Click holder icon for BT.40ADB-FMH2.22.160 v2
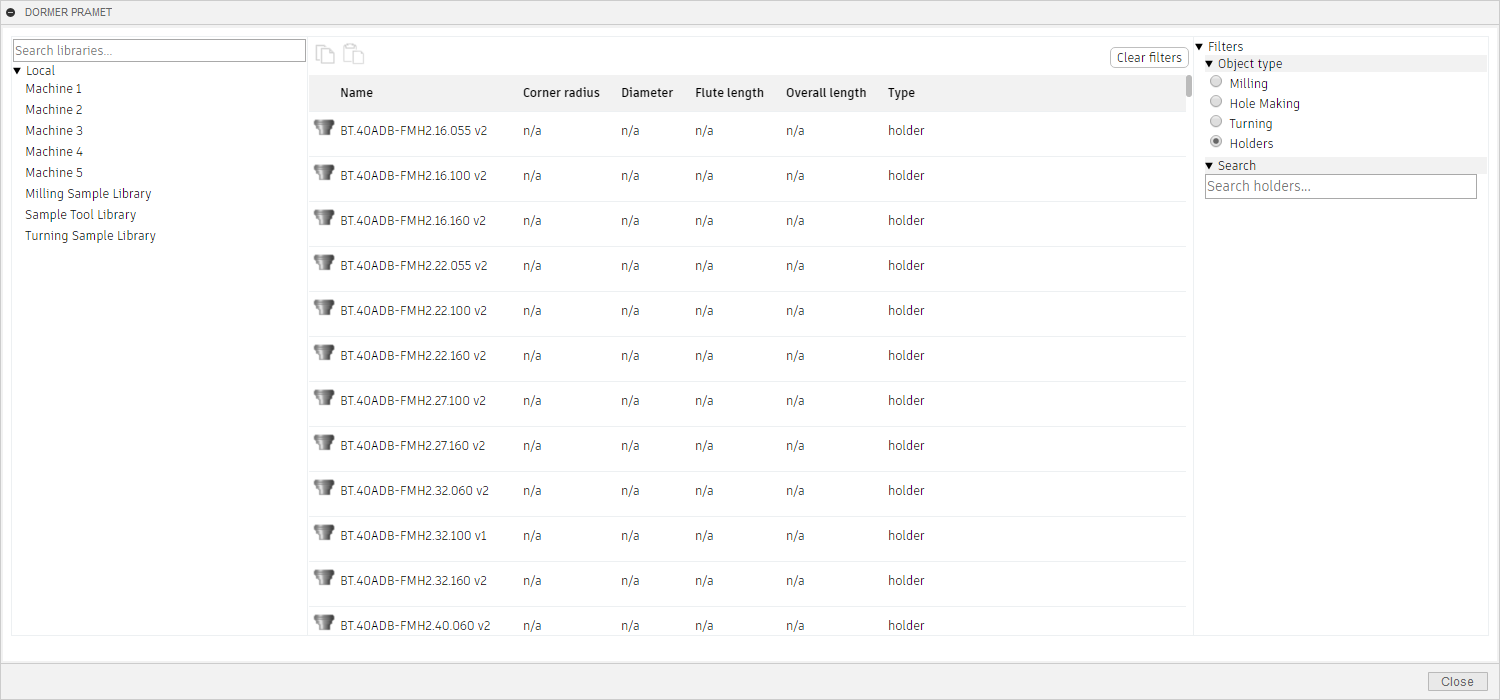This screenshot has height=700, width=1500. point(323,352)
